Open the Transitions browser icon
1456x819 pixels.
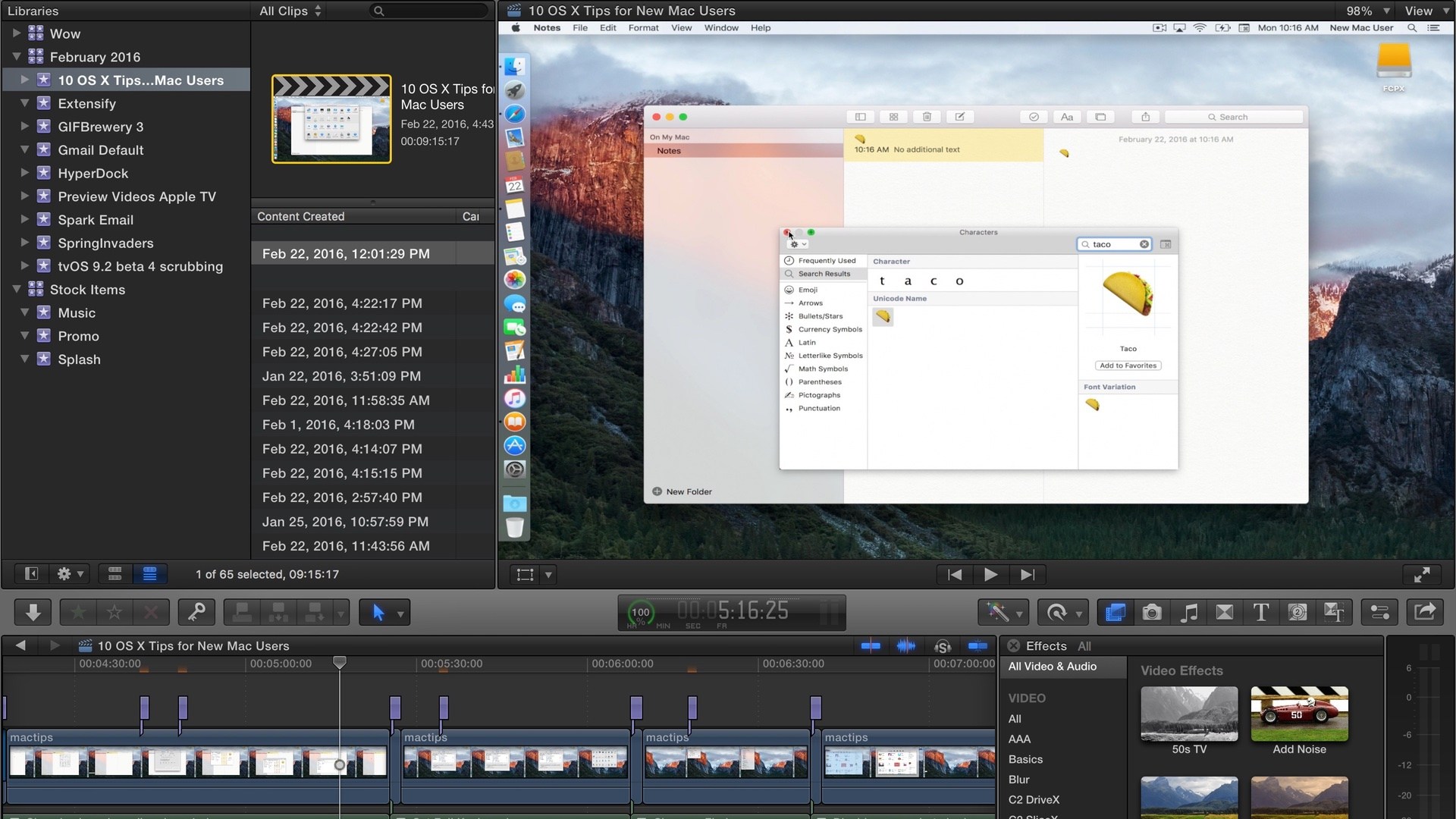(1225, 612)
